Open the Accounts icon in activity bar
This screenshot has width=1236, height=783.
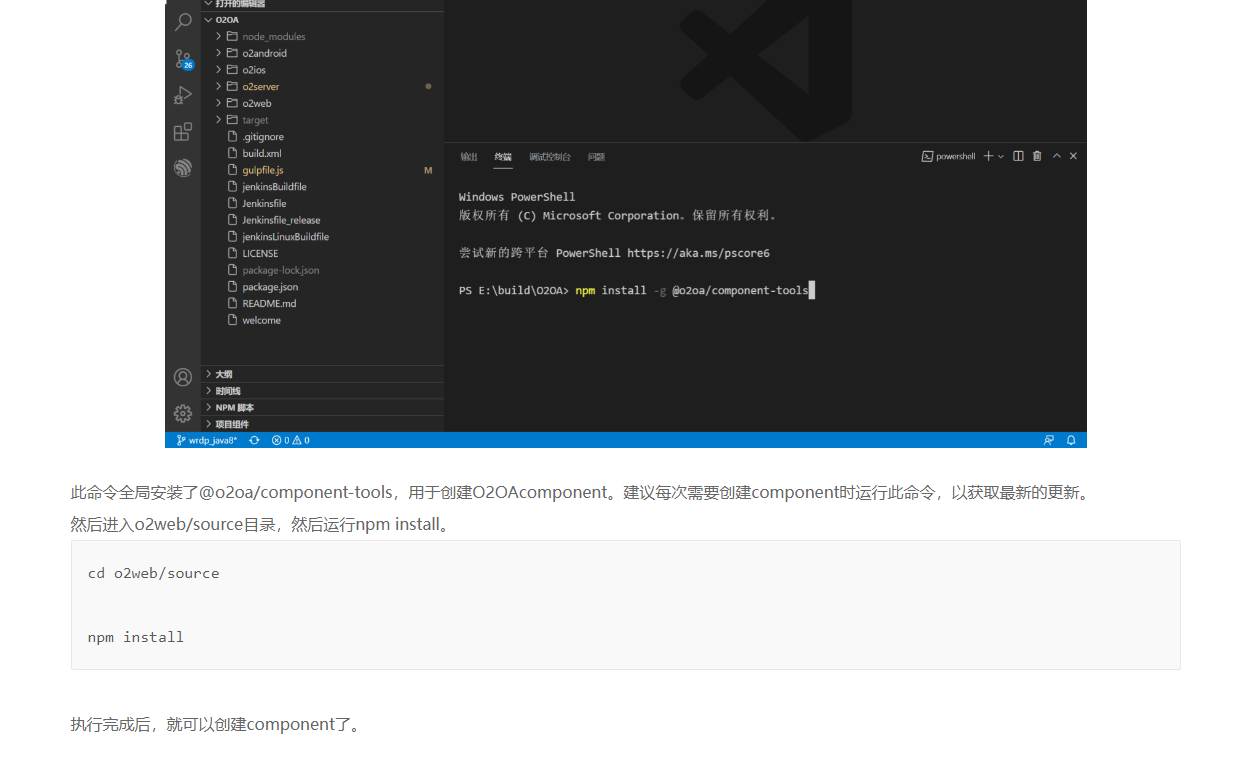tap(183, 377)
